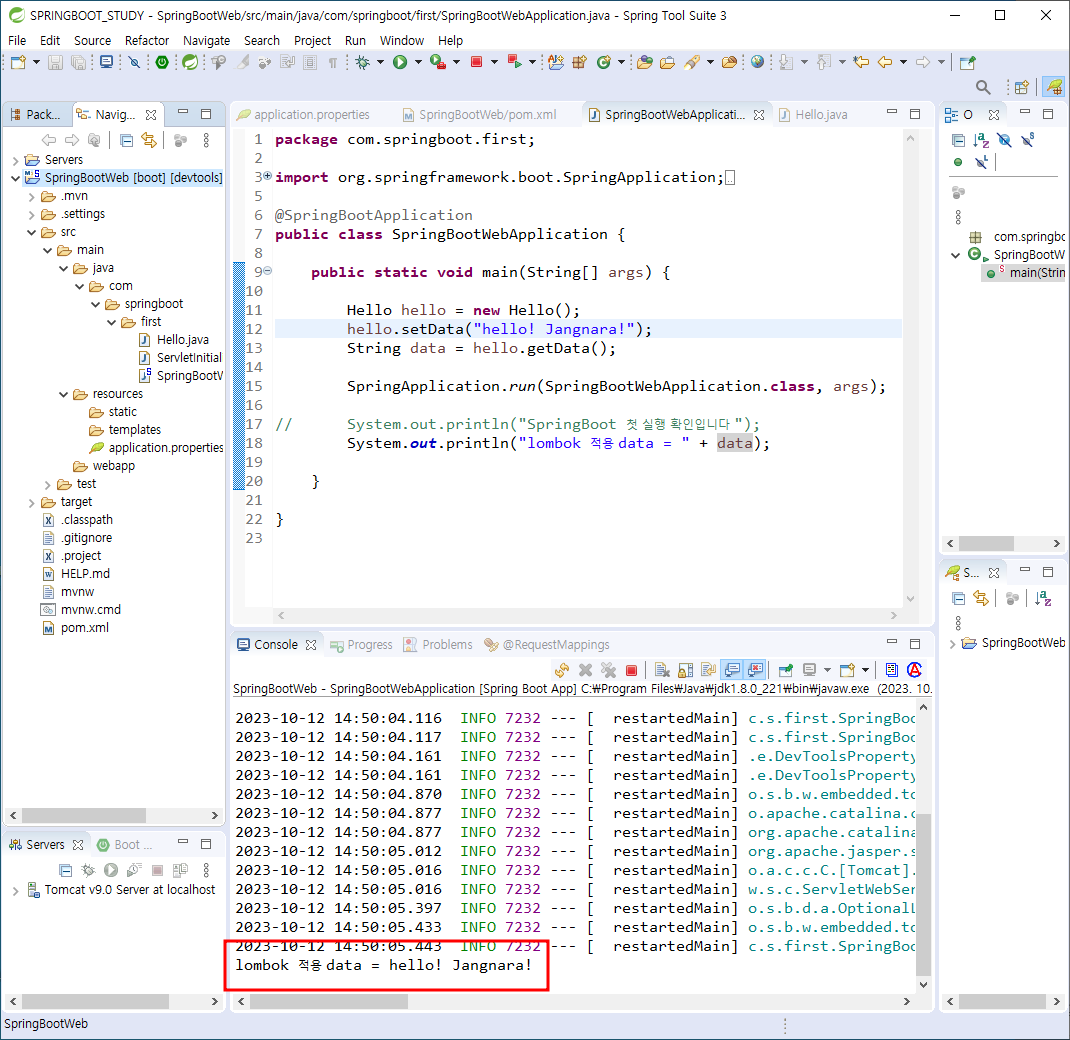Click the Navigator horizontal scrollbar thumb
1070x1040 pixels.
83,815
